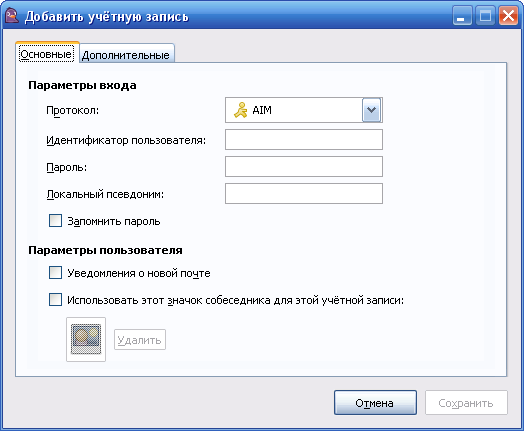
Task: Click the Протокол label
Action: pos(73,110)
